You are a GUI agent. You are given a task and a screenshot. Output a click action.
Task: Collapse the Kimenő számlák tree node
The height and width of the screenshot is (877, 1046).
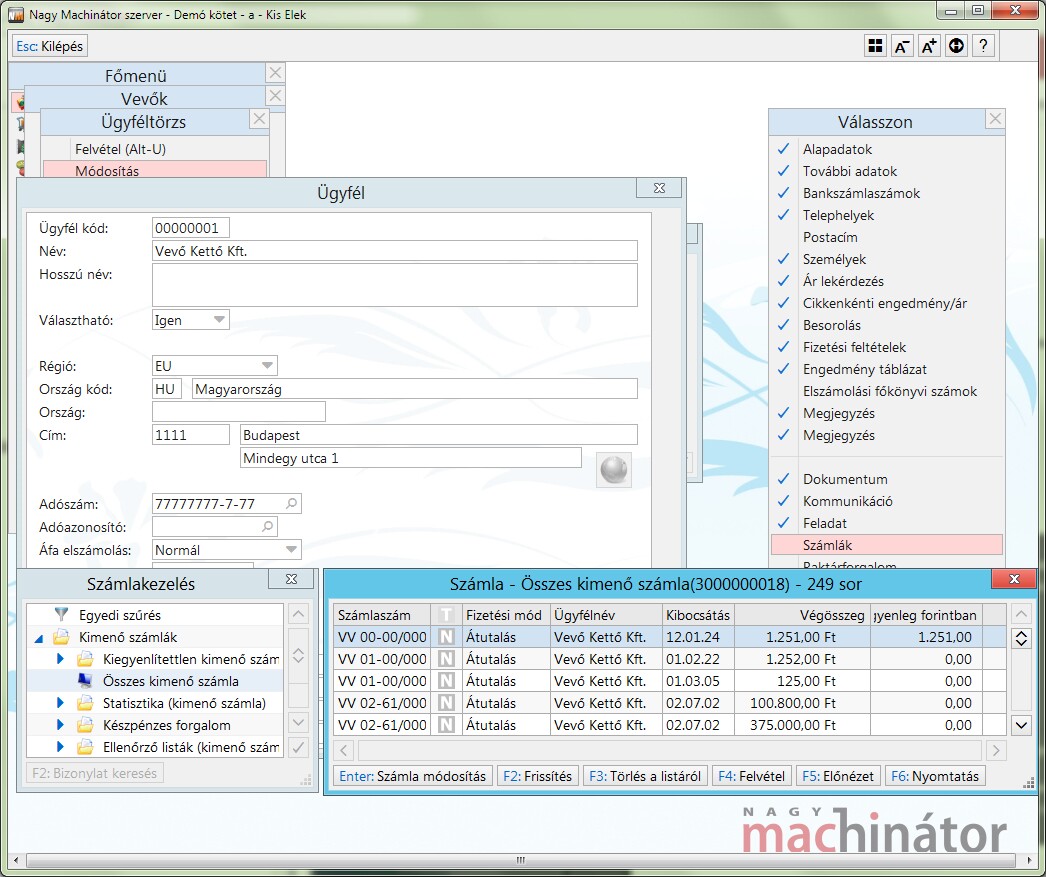pos(39,638)
